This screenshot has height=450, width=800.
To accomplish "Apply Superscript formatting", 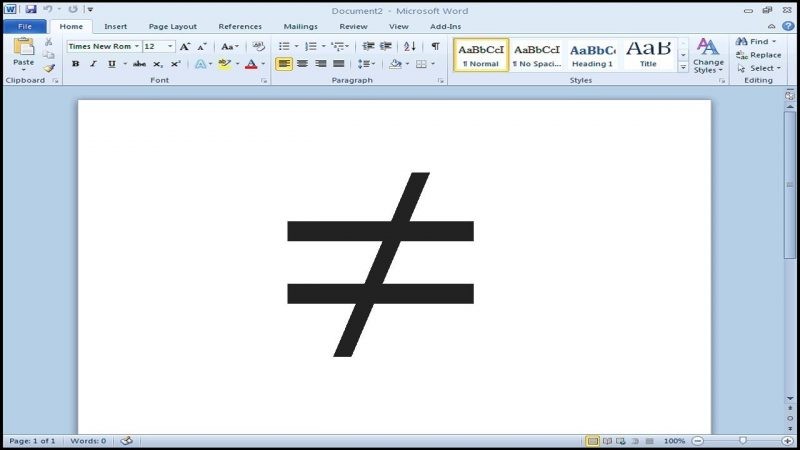I will (176, 64).
